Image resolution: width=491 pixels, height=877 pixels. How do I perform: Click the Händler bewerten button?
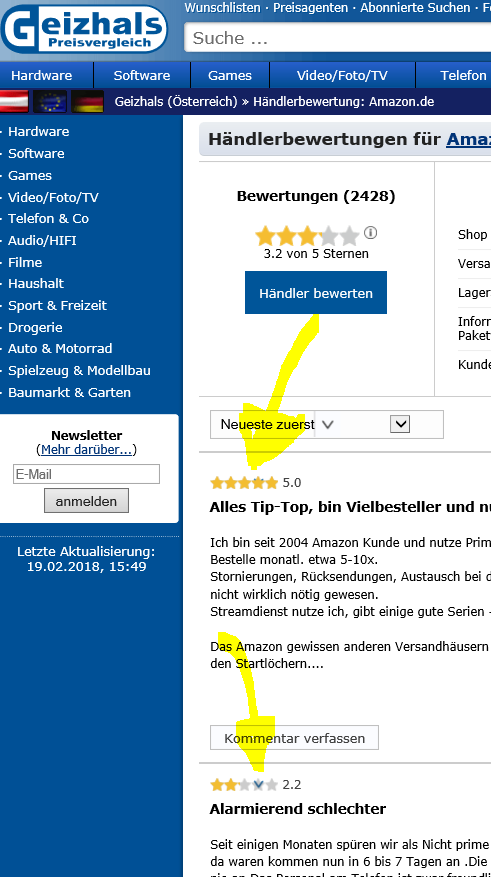pyautogui.click(x=316, y=293)
